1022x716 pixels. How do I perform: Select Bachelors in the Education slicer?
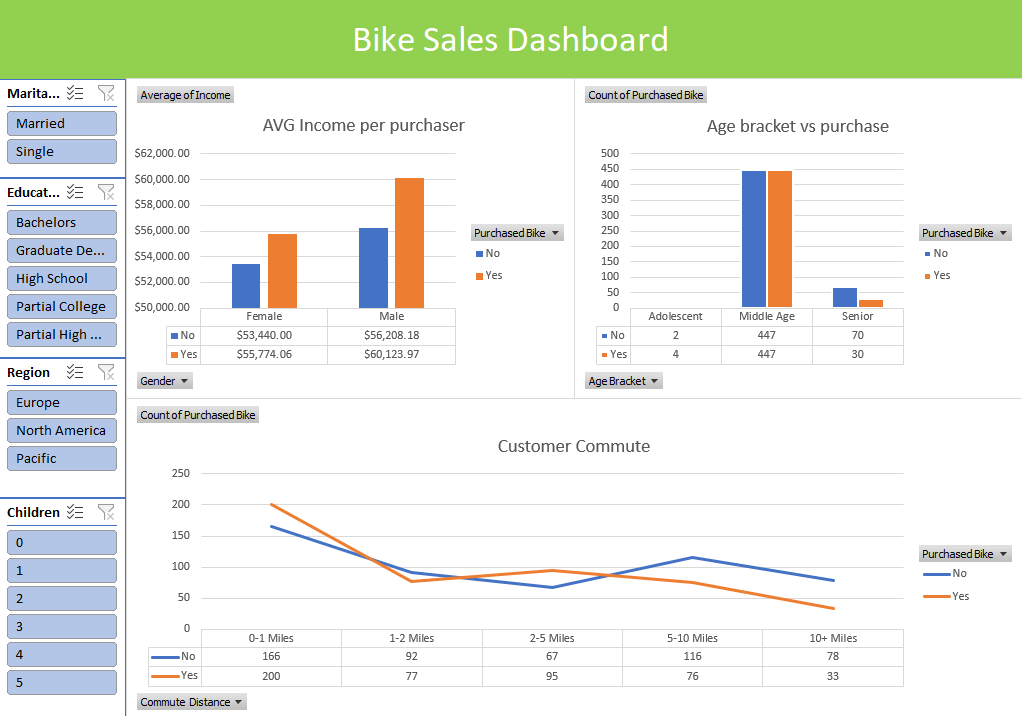(61, 222)
